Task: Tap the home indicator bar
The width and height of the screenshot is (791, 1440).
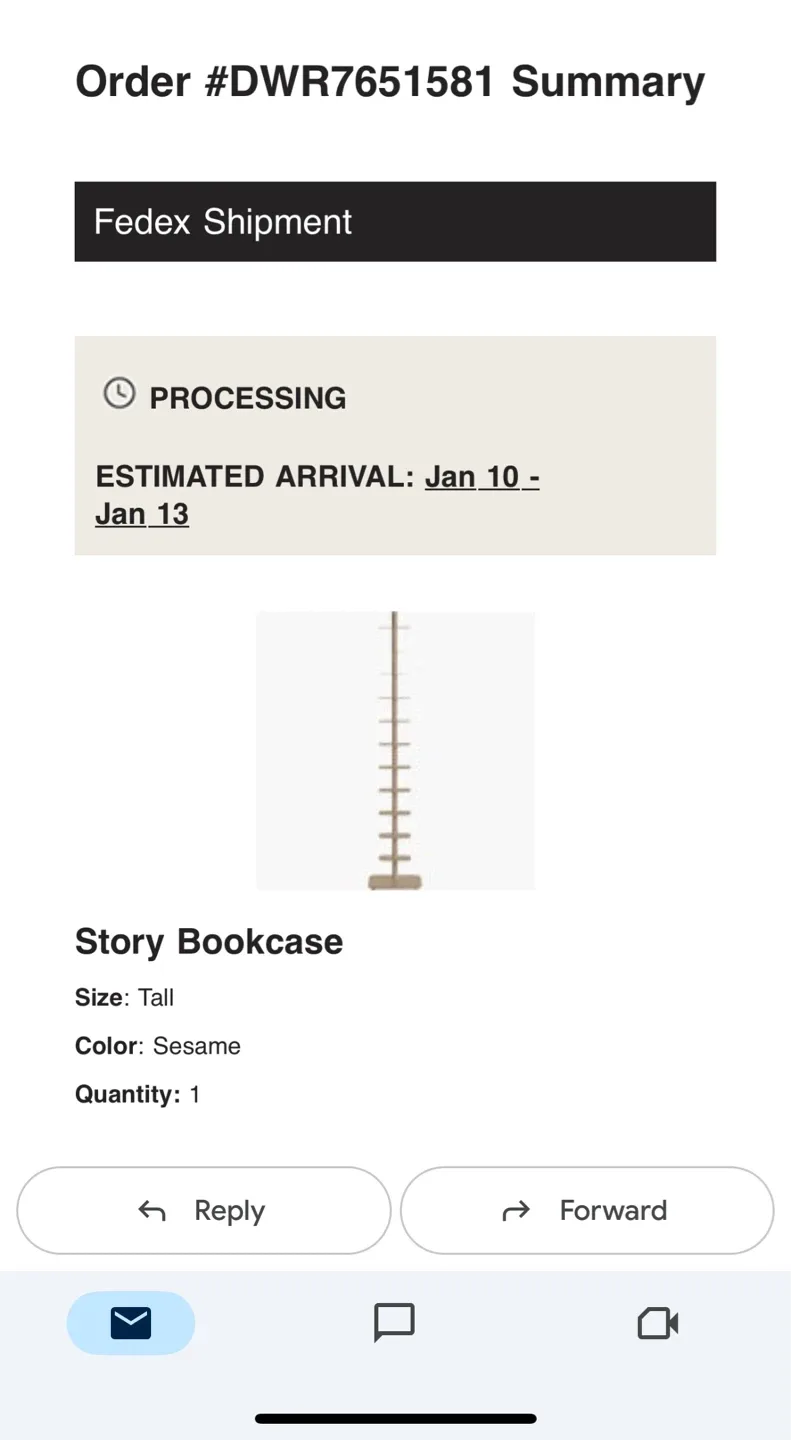Action: pos(395,1418)
